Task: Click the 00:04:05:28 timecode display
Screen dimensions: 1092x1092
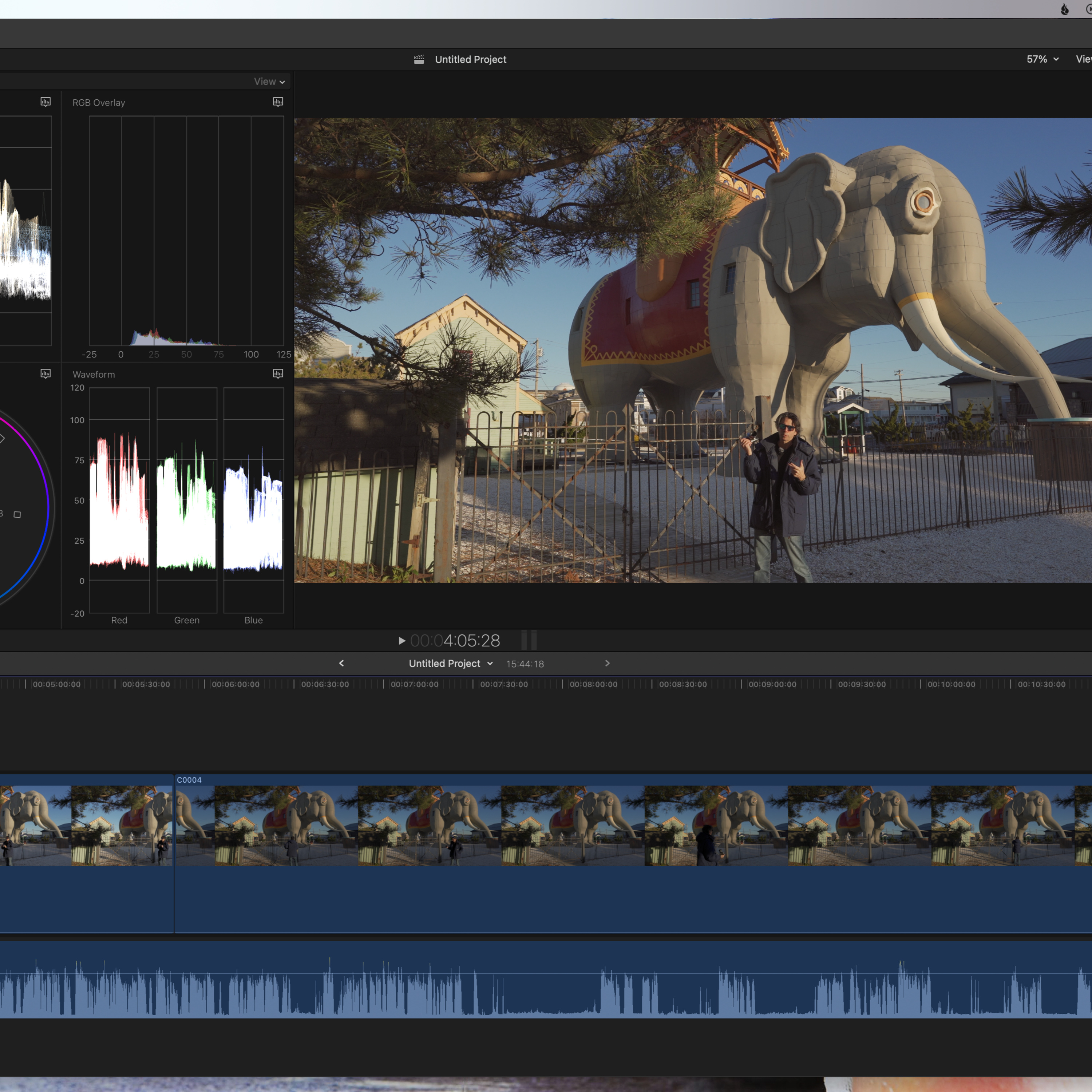Action: point(455,640)
